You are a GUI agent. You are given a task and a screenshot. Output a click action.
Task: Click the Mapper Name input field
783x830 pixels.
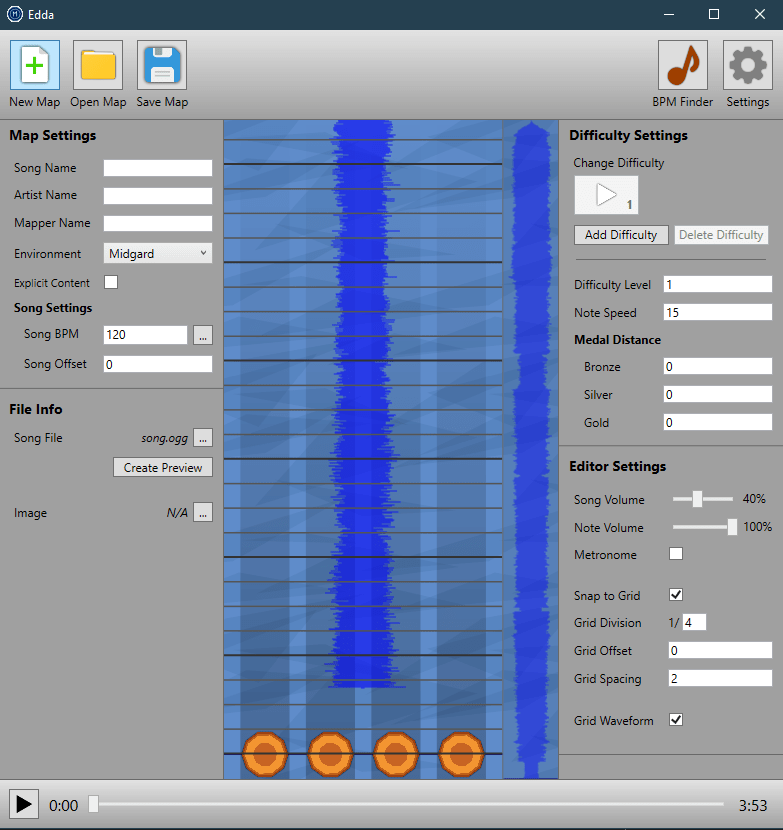158,223
